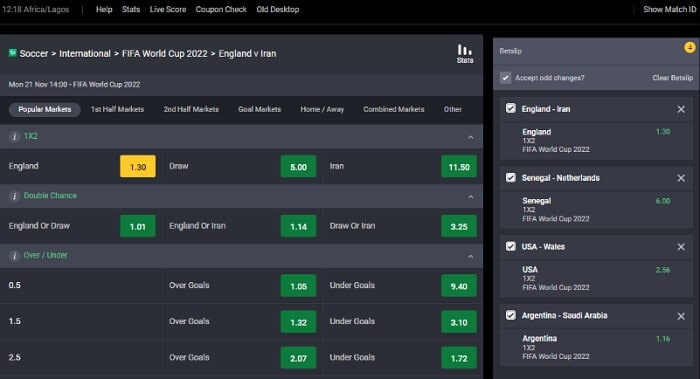Uncheck Senegal - Netherlands selection checkbox
700x379 pixels.
(x=511, y=177)
